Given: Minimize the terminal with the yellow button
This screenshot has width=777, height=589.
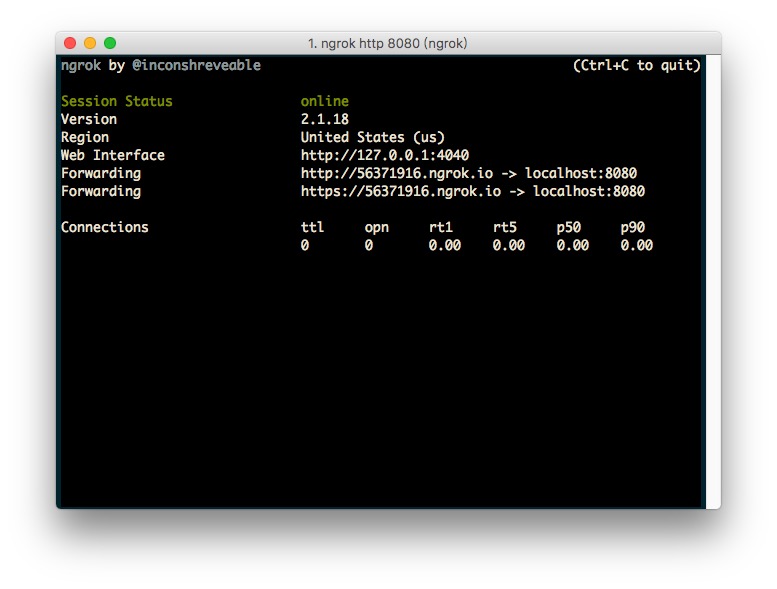Looking at the screenshot, I should pos(90,43).
